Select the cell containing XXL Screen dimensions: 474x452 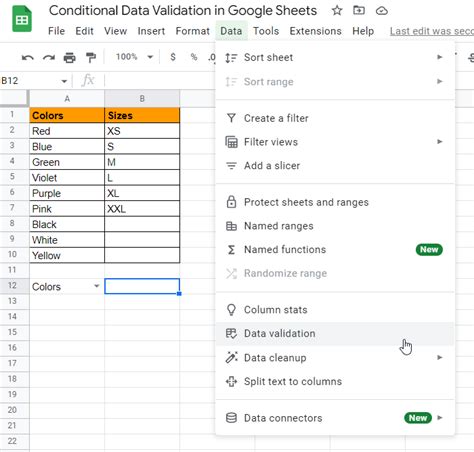(x=142, y=209)
